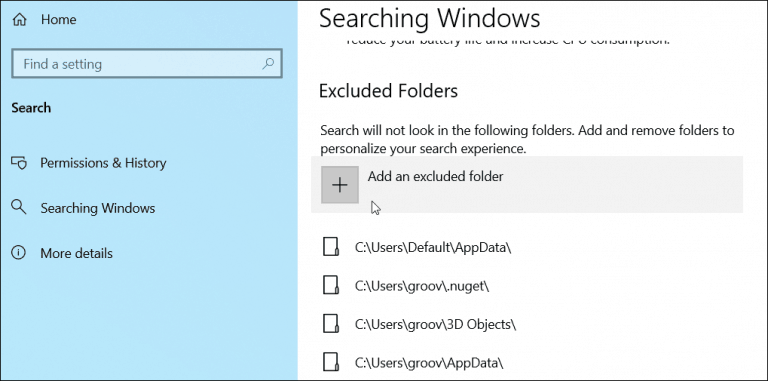This screenshot has width=768, height=381.
Task: Click folder icon beside .nuget path
Action: [331, 285]
